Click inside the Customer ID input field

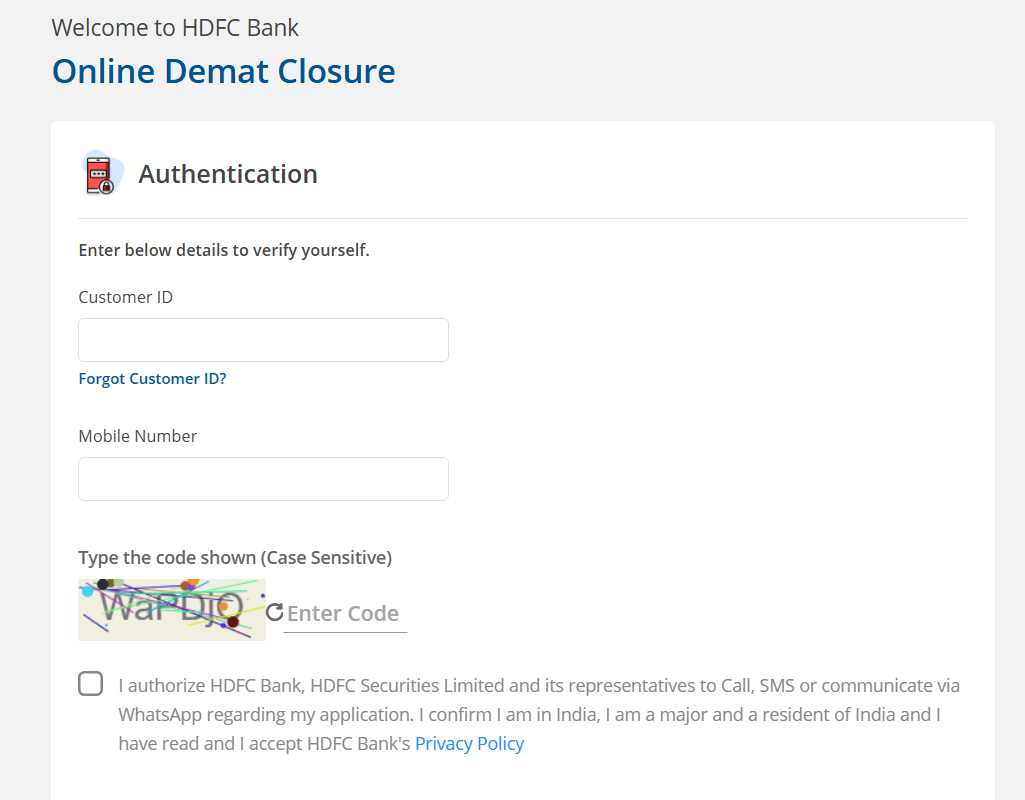pyautogui.click(x=263, y=340)
